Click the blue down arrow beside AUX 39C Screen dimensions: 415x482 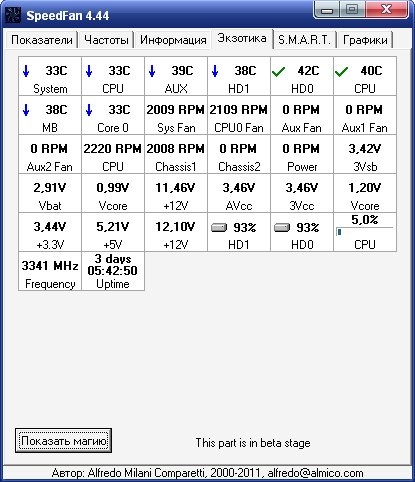tap(152, 71)
